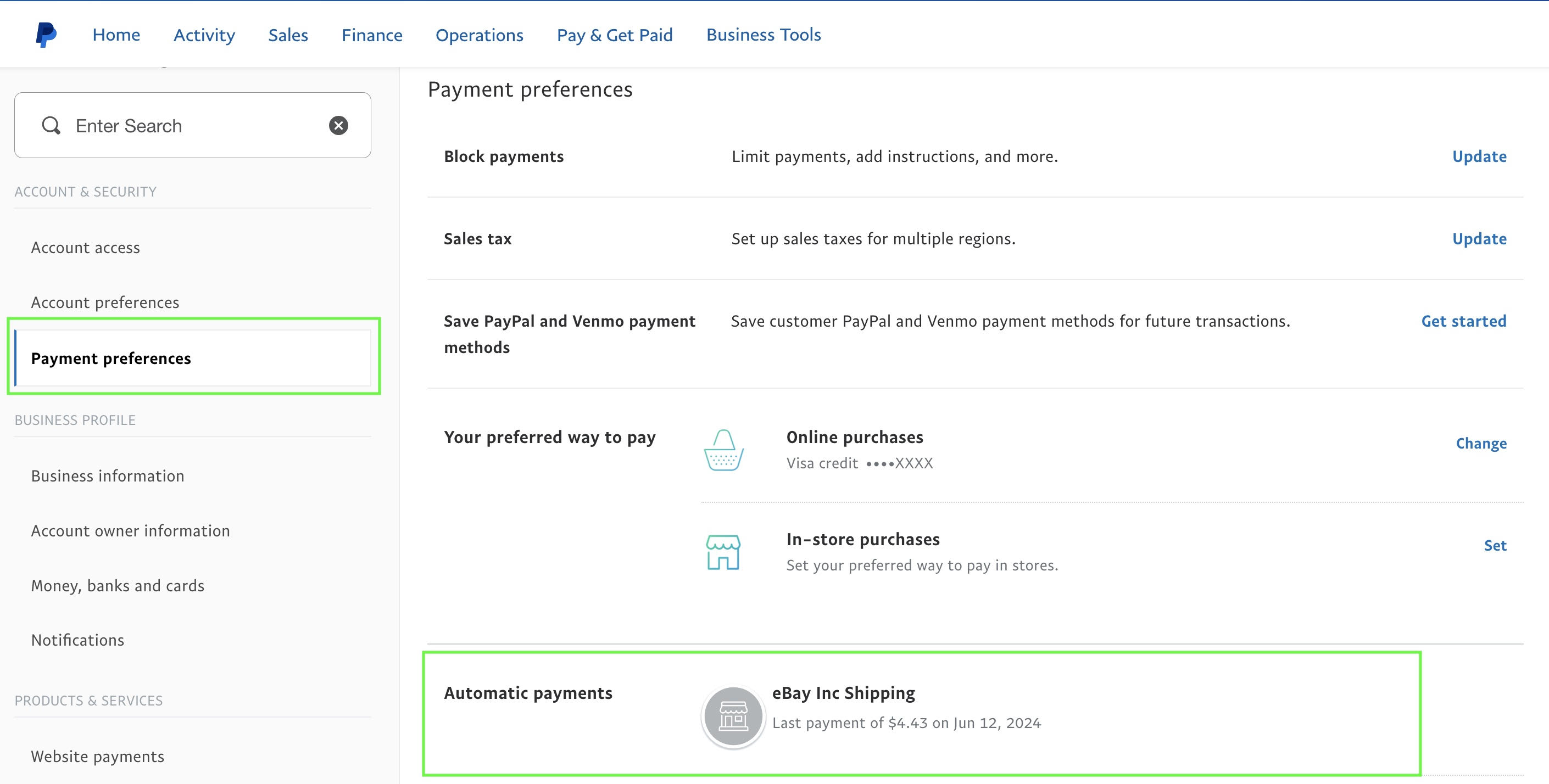Click Update next to Block payments
The width and height of the screenshot is (1549, 784).
(1479, 156)
